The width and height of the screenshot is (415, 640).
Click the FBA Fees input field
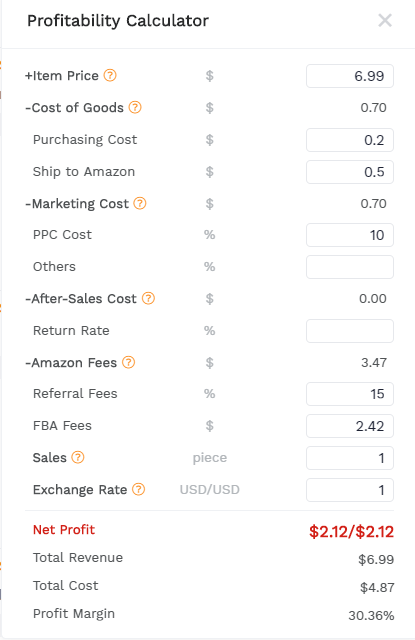click(x=350, y=426)
